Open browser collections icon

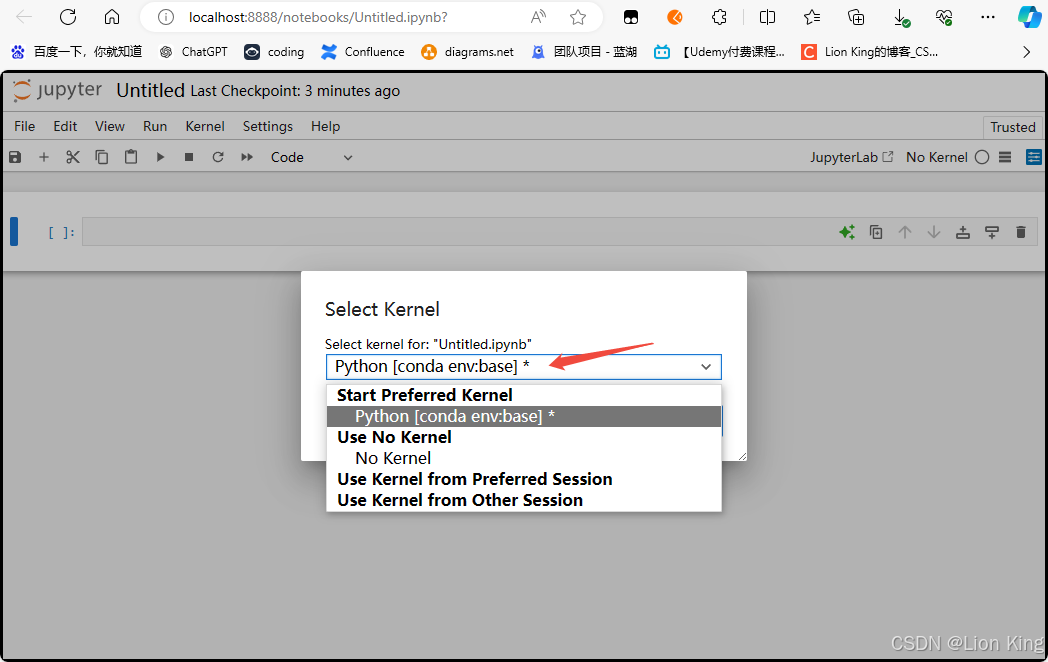[x=856, y=17]
